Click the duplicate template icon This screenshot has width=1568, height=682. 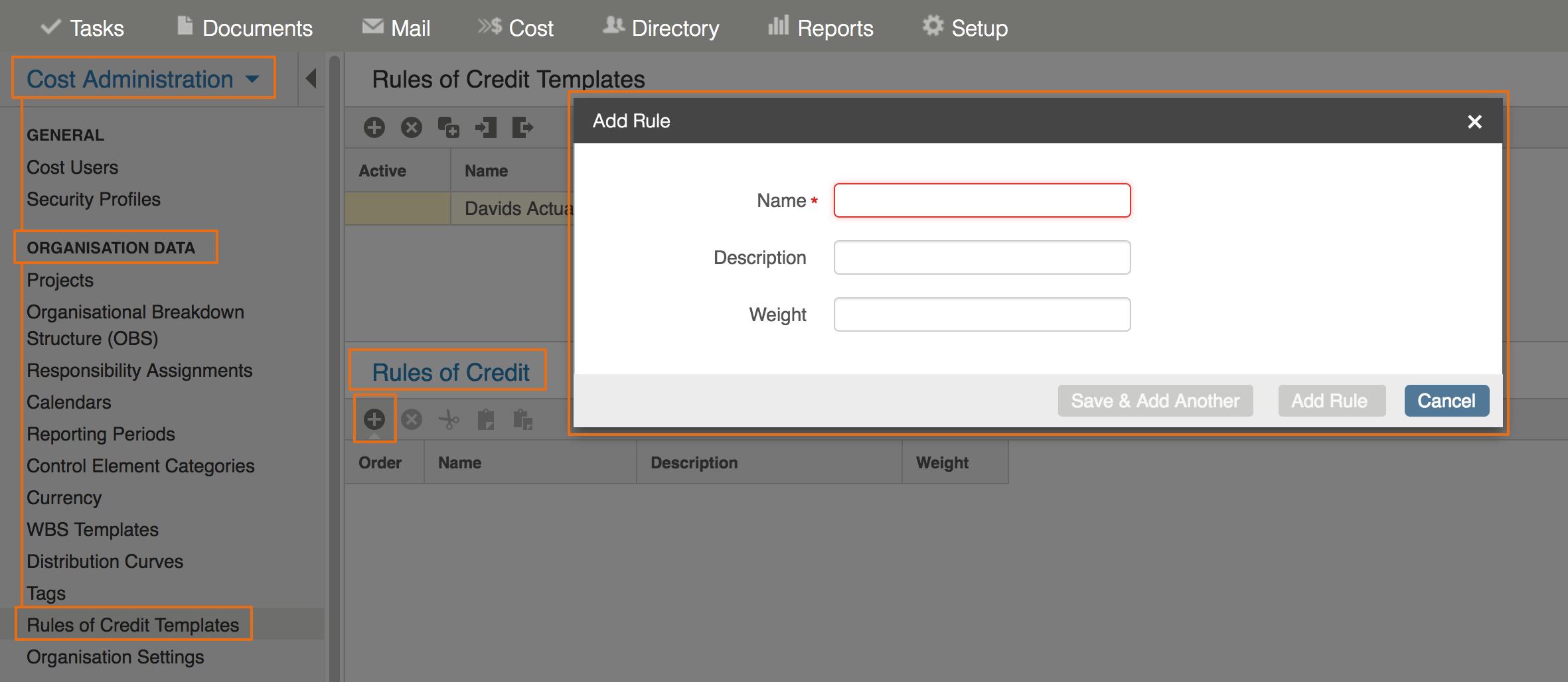click(x=449, y=127)
